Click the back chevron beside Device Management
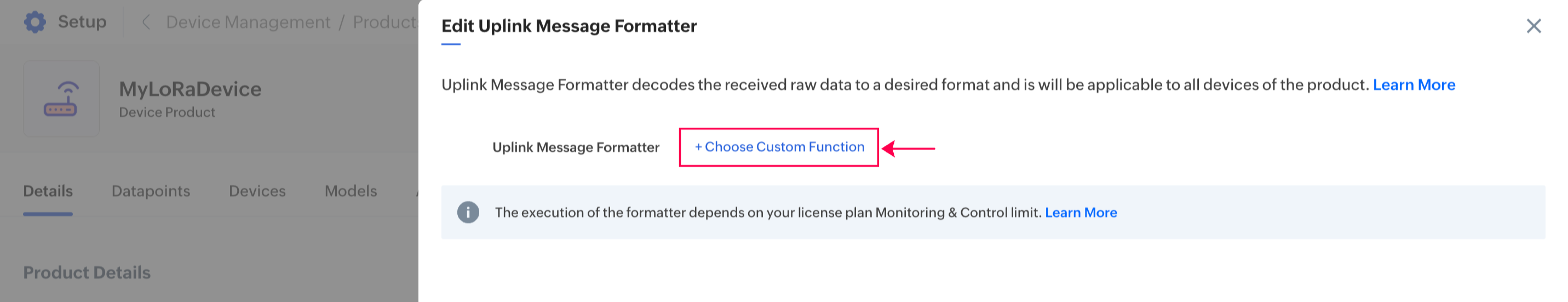 [x=146, y=22]
